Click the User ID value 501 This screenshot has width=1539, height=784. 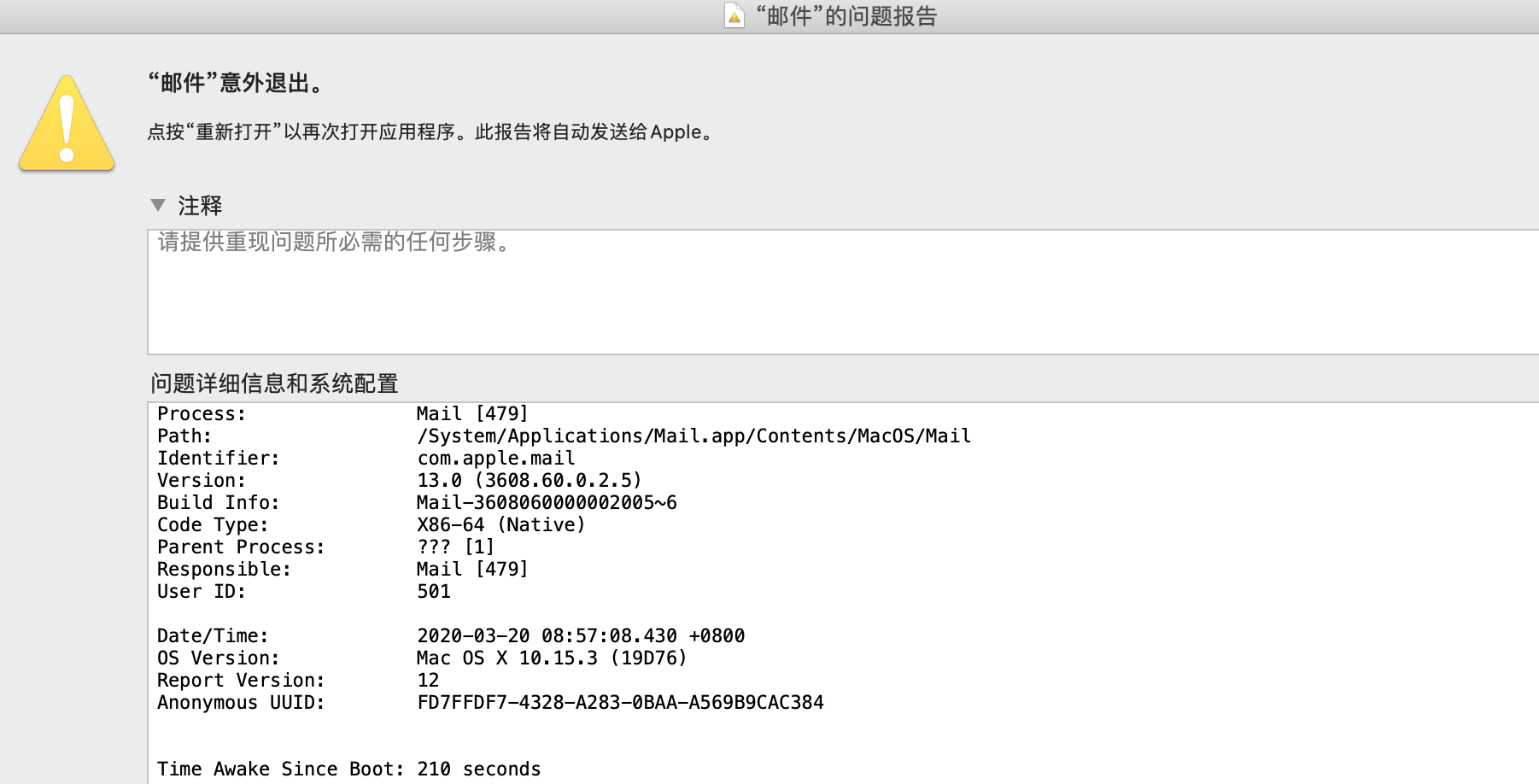pos(434,591)
